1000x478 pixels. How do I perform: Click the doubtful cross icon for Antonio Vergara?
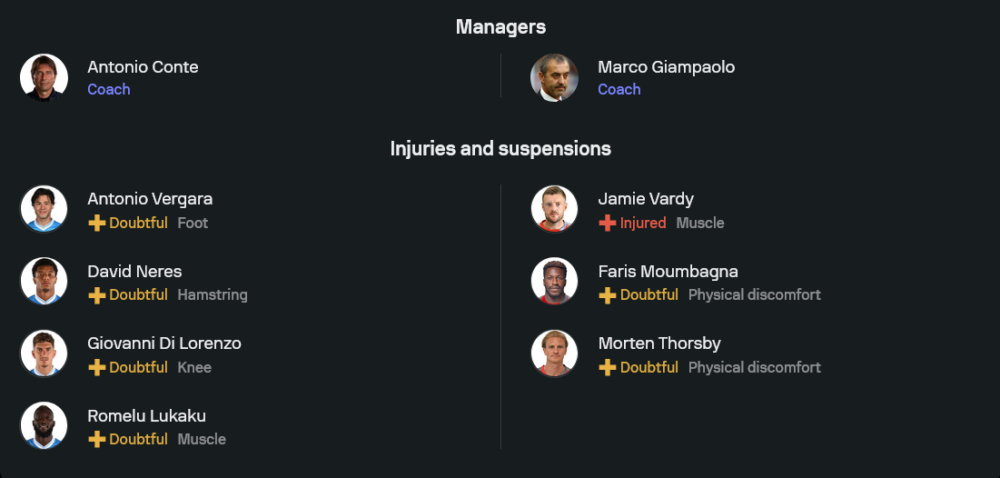[x=97, y=223]
